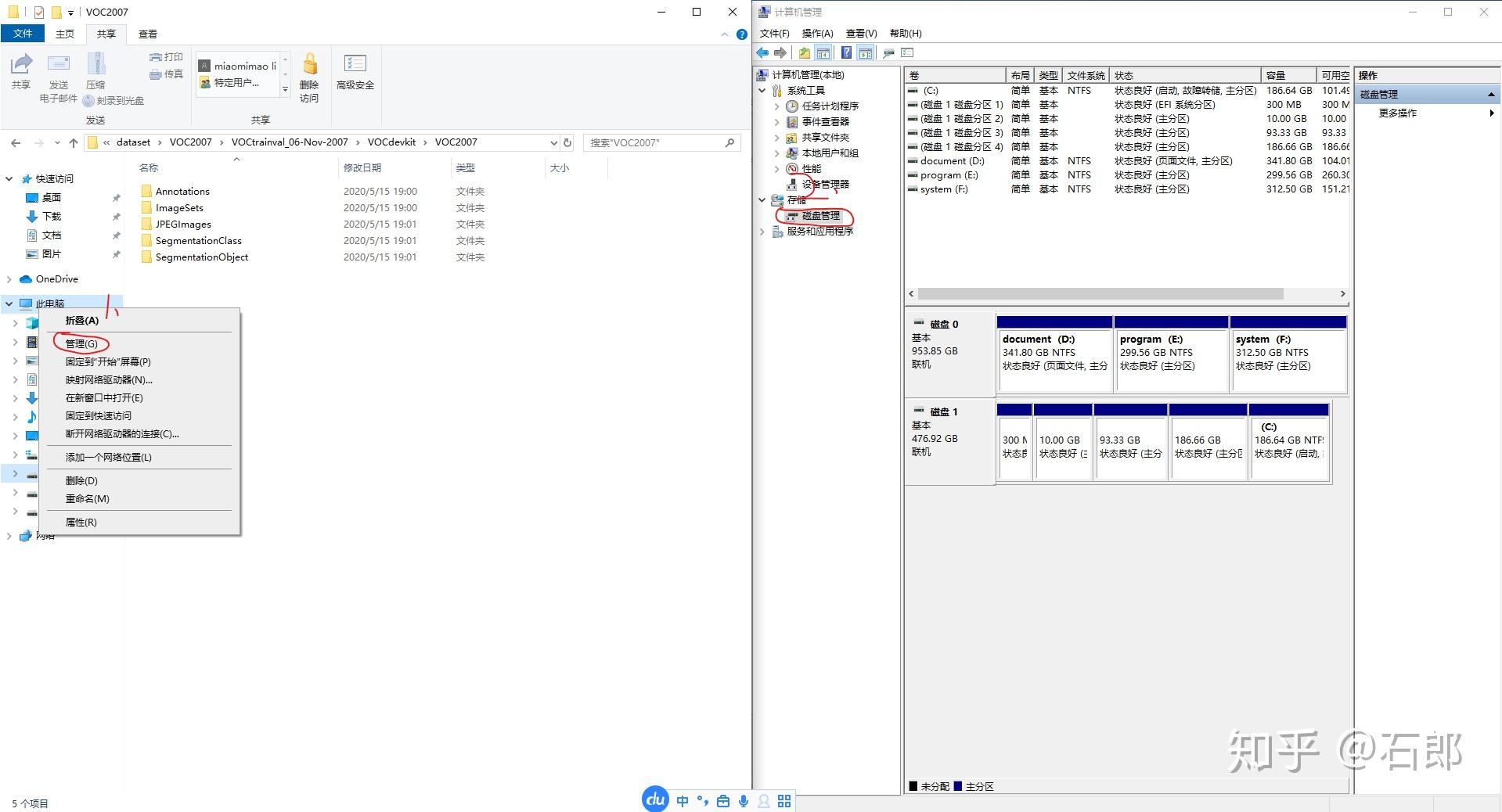The width and height of the screenshot is (1502, 812).
Task: Click the Print icon in the ribbon
Action: (155, 57)
